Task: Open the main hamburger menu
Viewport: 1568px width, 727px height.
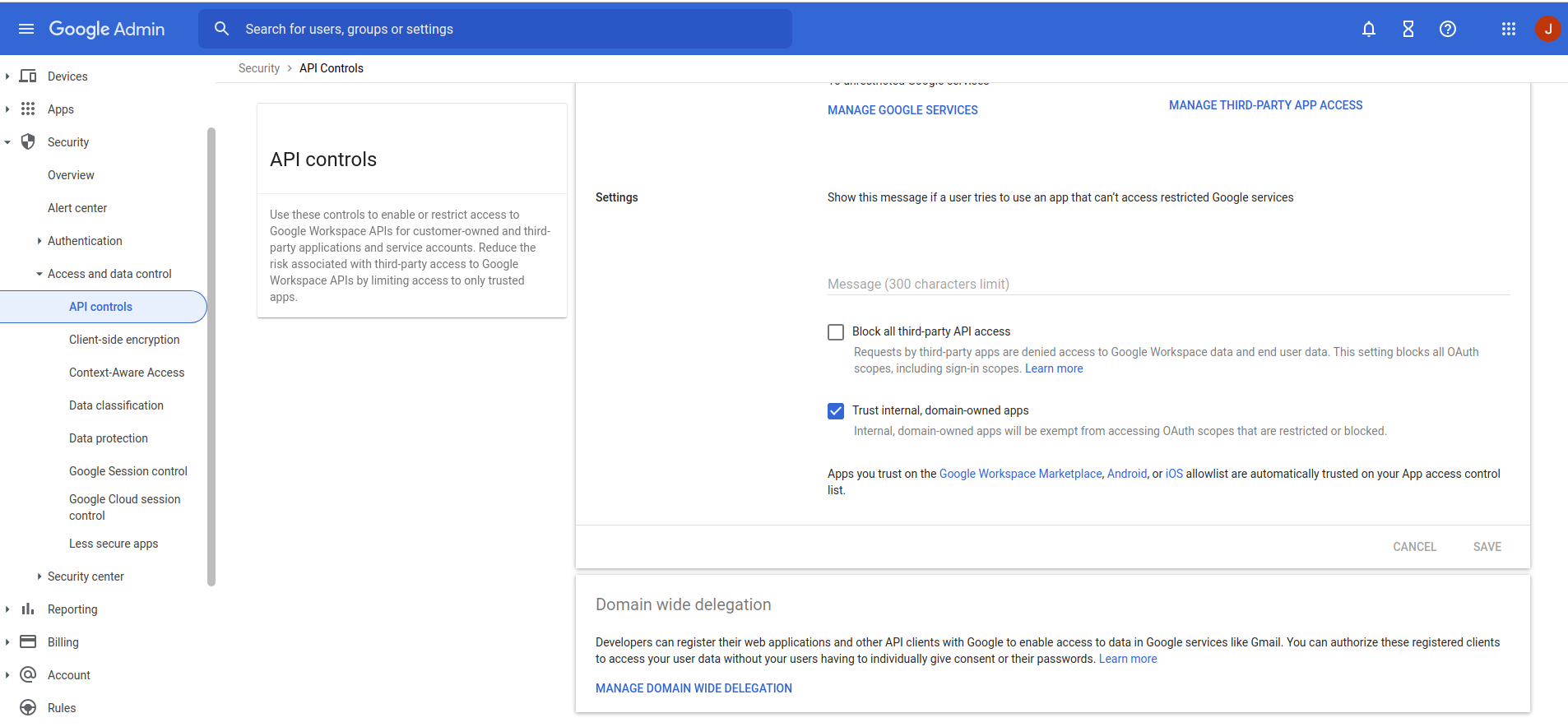Action: tap(26, 29)
